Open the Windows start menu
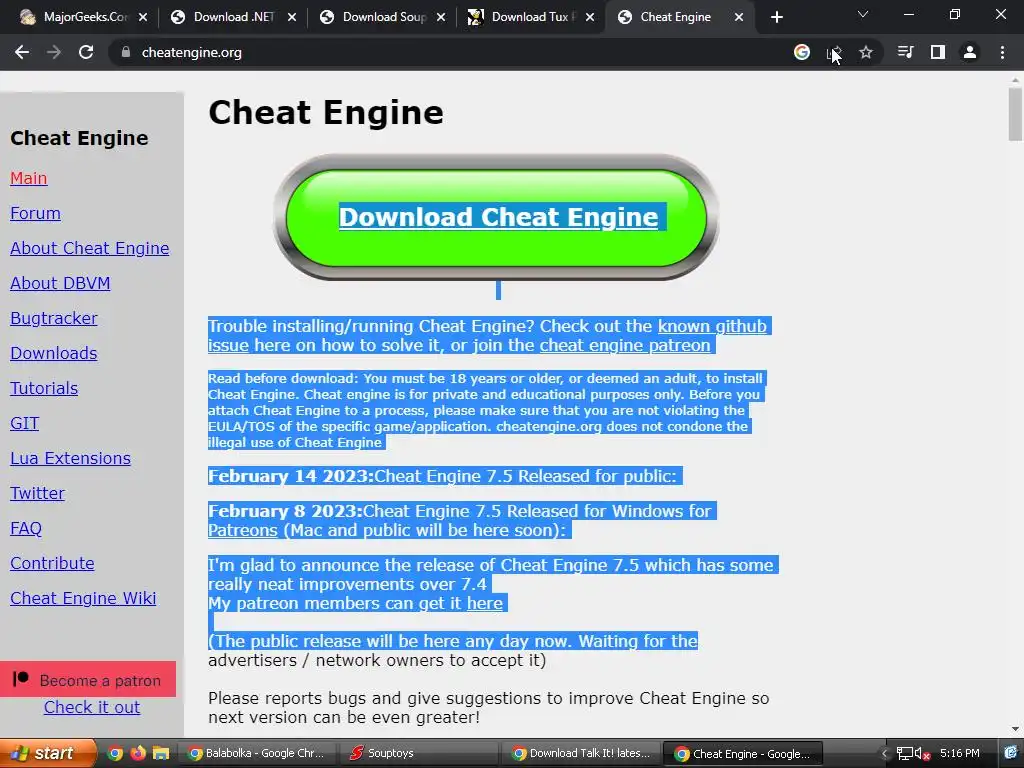This screenshot has height=768, width=1024. 47,753
